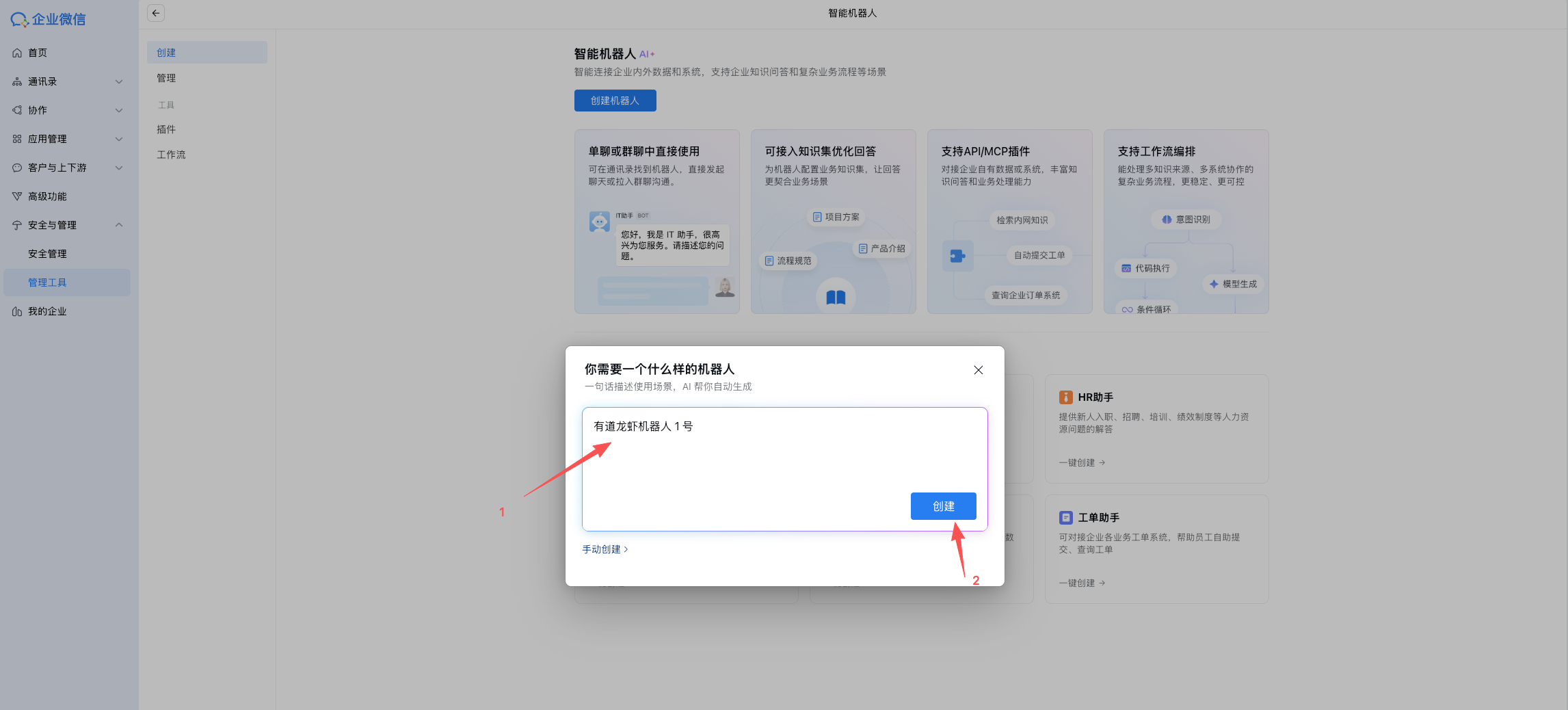Select 插件 in the left panel
Image resolution: width=1568 pixels, height=710 pixels.
(166, 129)
